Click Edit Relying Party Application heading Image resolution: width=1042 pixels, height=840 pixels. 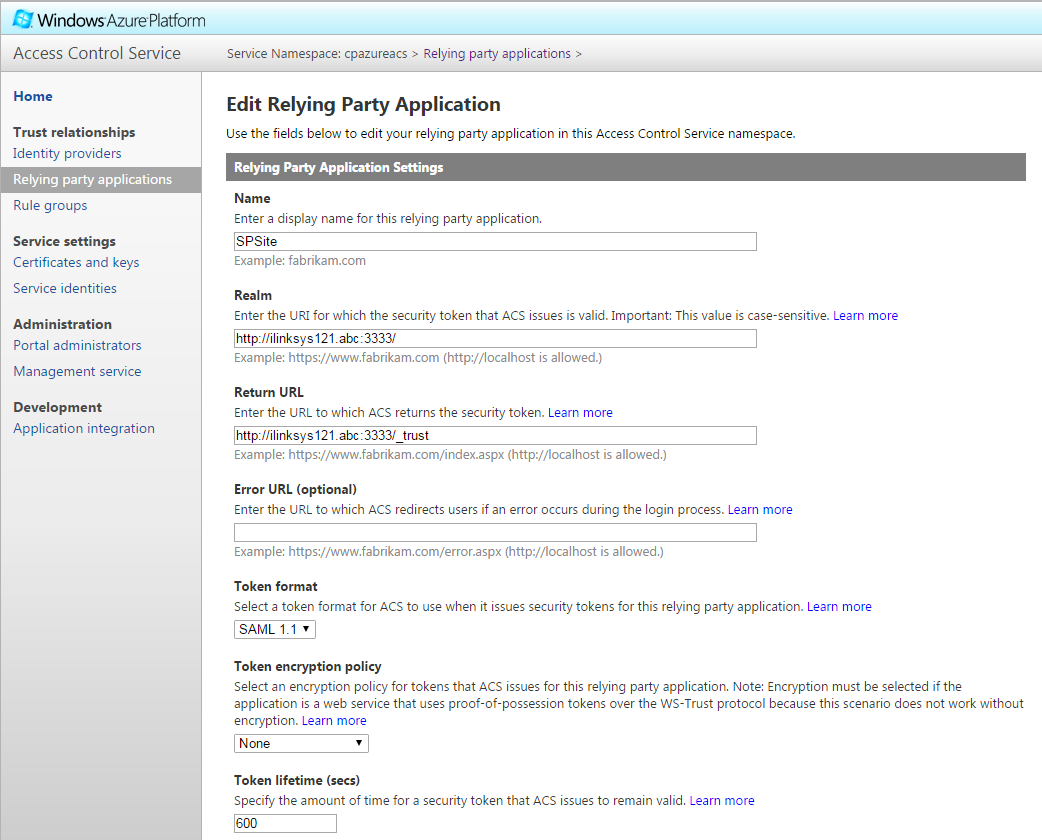364,104
